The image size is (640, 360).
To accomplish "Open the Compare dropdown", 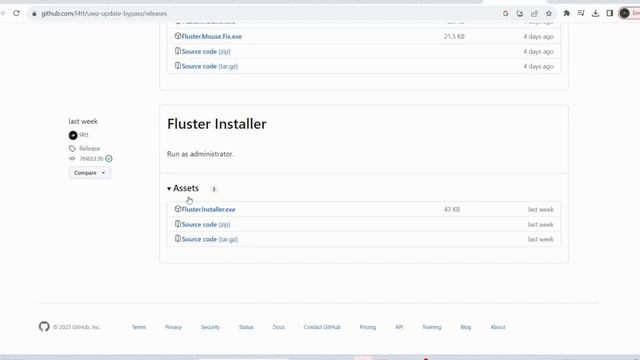I will pos(89,173).
